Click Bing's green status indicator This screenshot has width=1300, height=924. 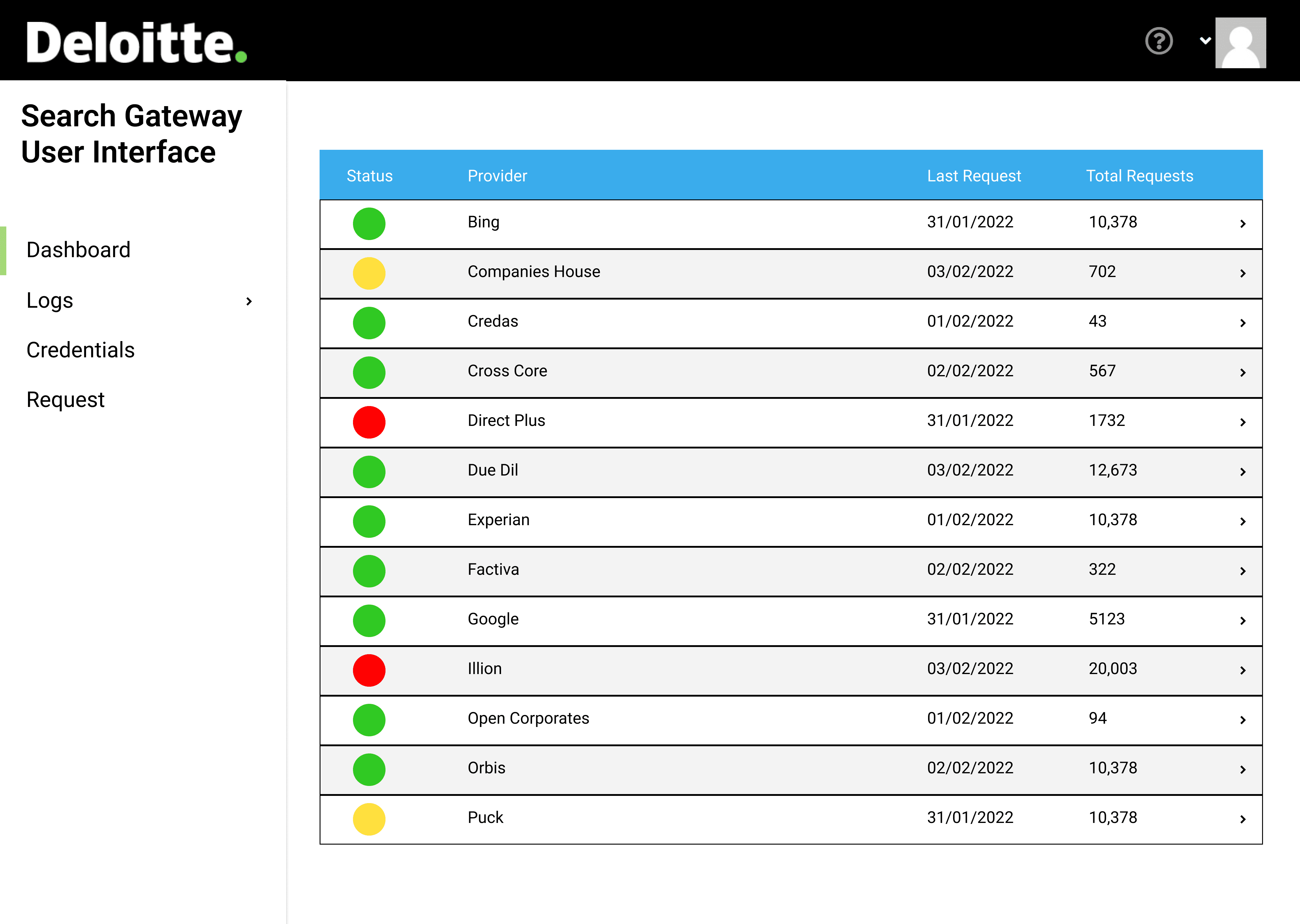[369, 223]
